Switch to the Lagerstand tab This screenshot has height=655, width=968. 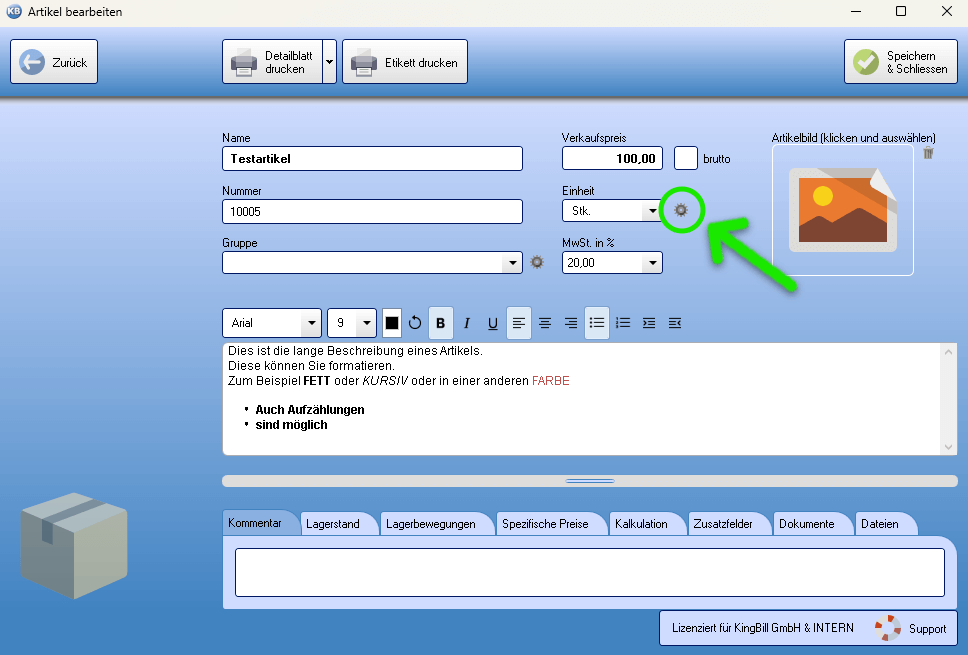[x=333, y=524]
